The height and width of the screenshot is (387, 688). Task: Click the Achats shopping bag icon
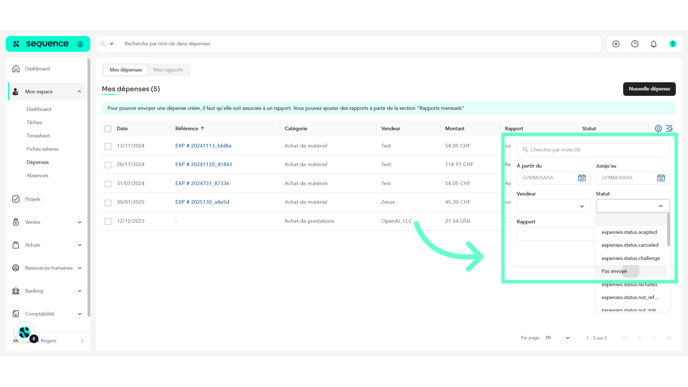tap(16, 245)
